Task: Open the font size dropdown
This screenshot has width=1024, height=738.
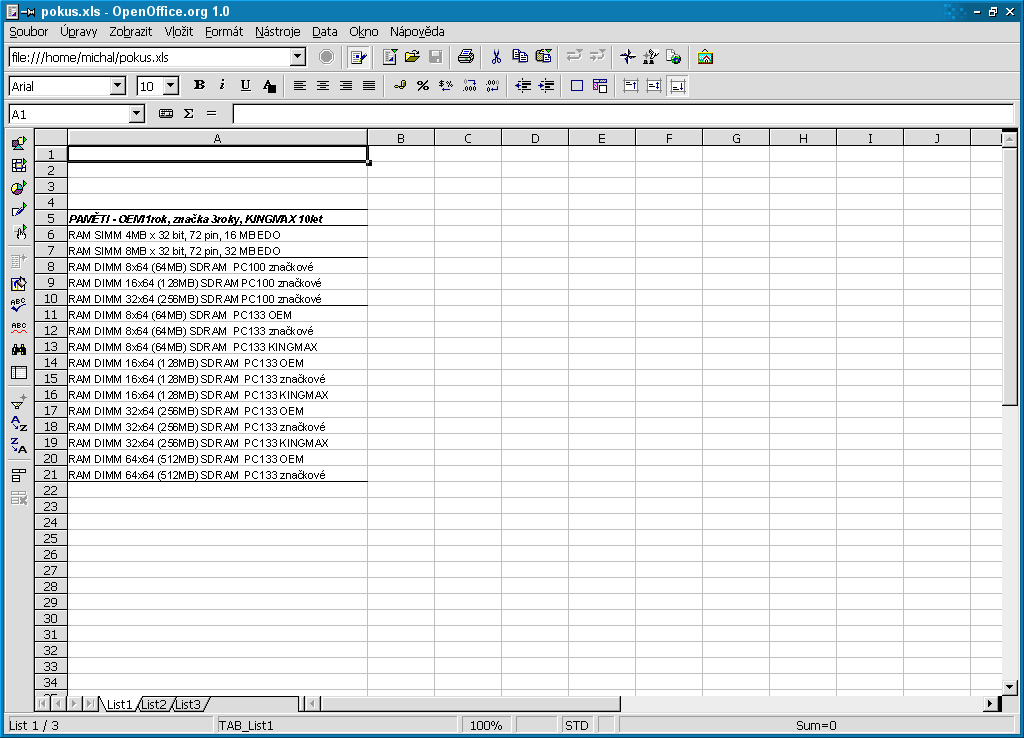Action: (x=171, y=86)
